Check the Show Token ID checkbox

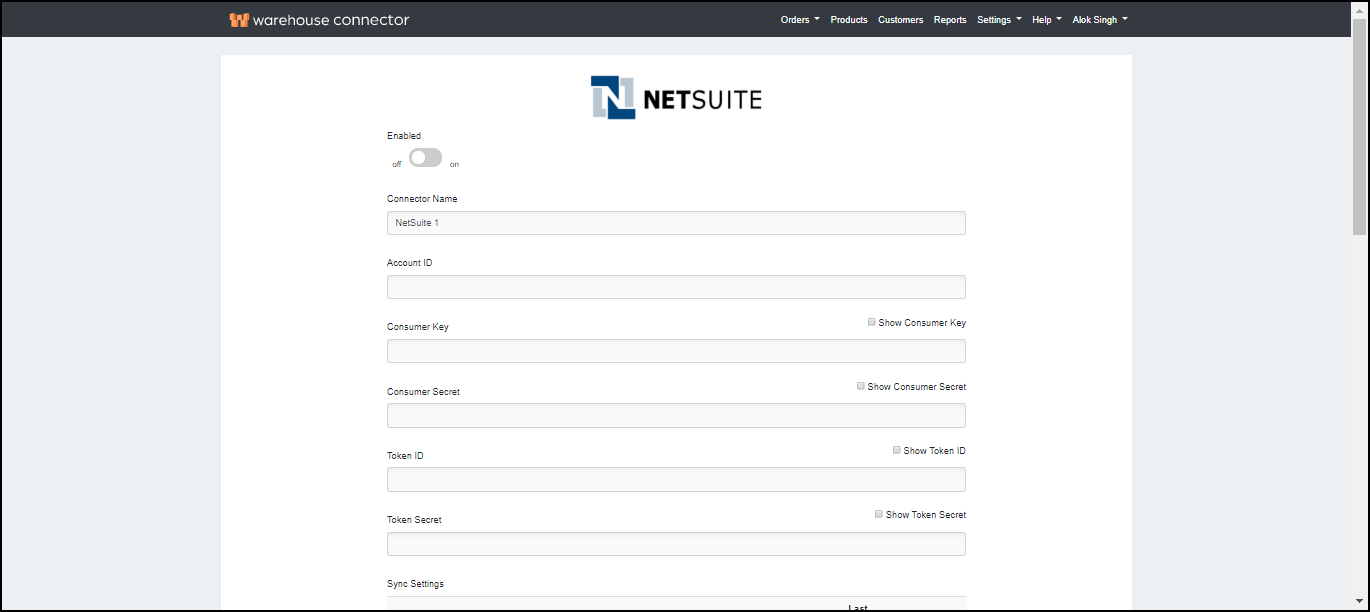[896, 450]
